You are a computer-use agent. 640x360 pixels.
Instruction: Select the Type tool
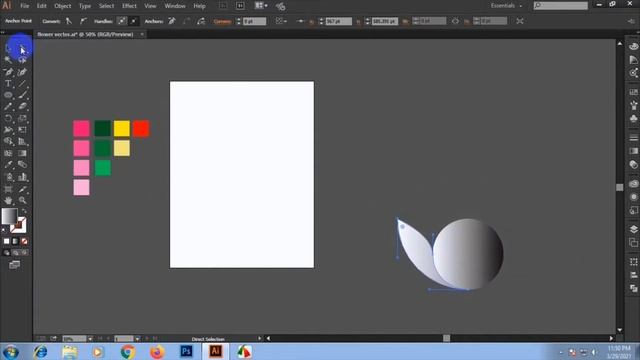[x=8, y=83]
